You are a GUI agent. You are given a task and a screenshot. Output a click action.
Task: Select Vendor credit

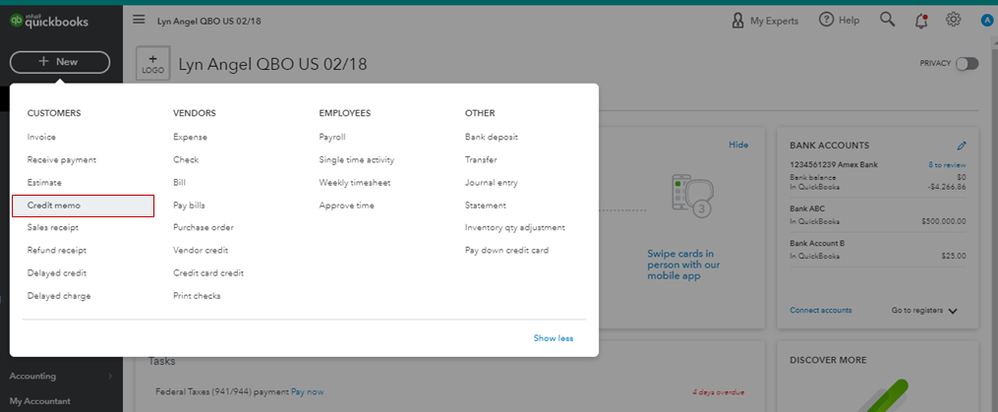(x=200, y=250)
